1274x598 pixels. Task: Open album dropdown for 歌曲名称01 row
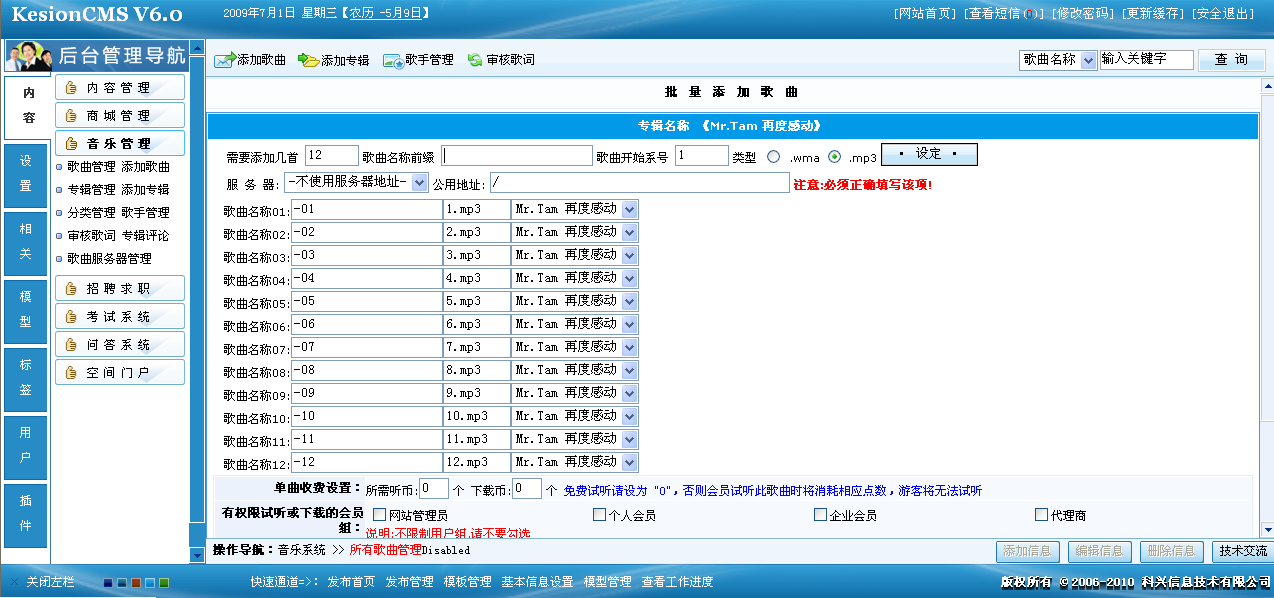click(x=629, y=209)
